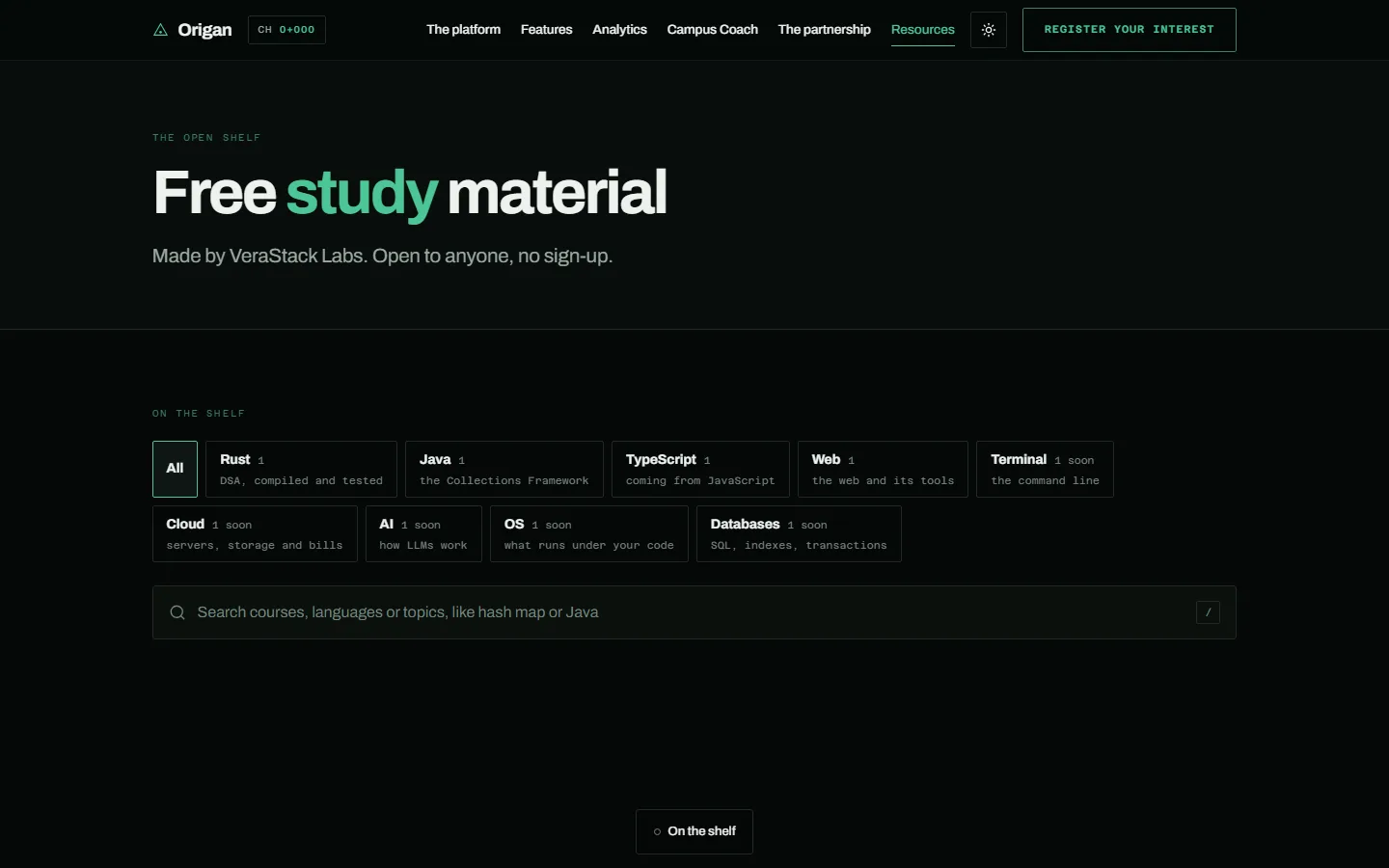Click the 'THE OPEN SHELF' label
Screen dimensions: 1389x868
[206, 138]
